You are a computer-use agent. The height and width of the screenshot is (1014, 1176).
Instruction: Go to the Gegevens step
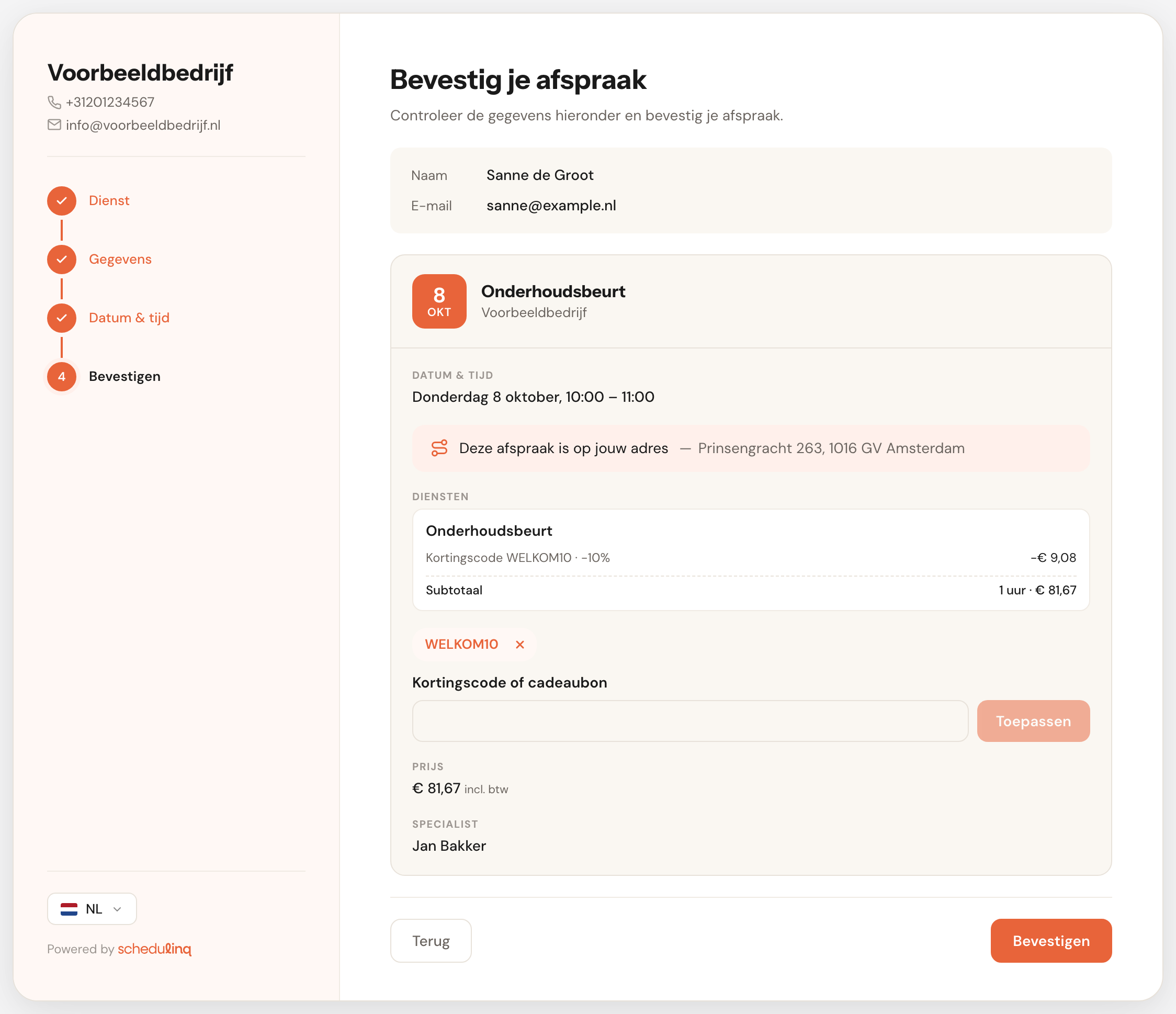pyautogui.click(x=120, y=260)
